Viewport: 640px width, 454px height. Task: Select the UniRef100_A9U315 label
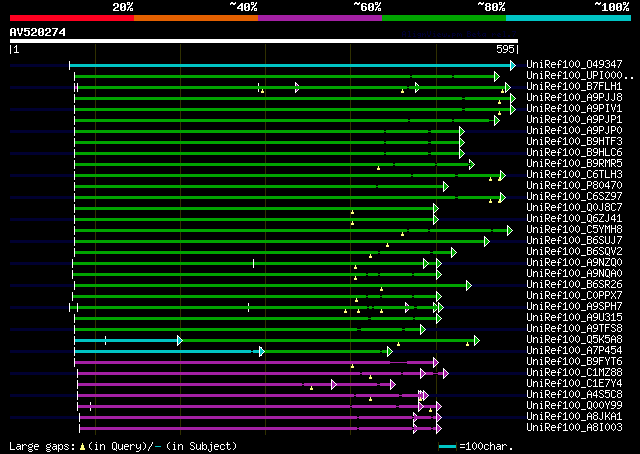[x=574, y=318]
